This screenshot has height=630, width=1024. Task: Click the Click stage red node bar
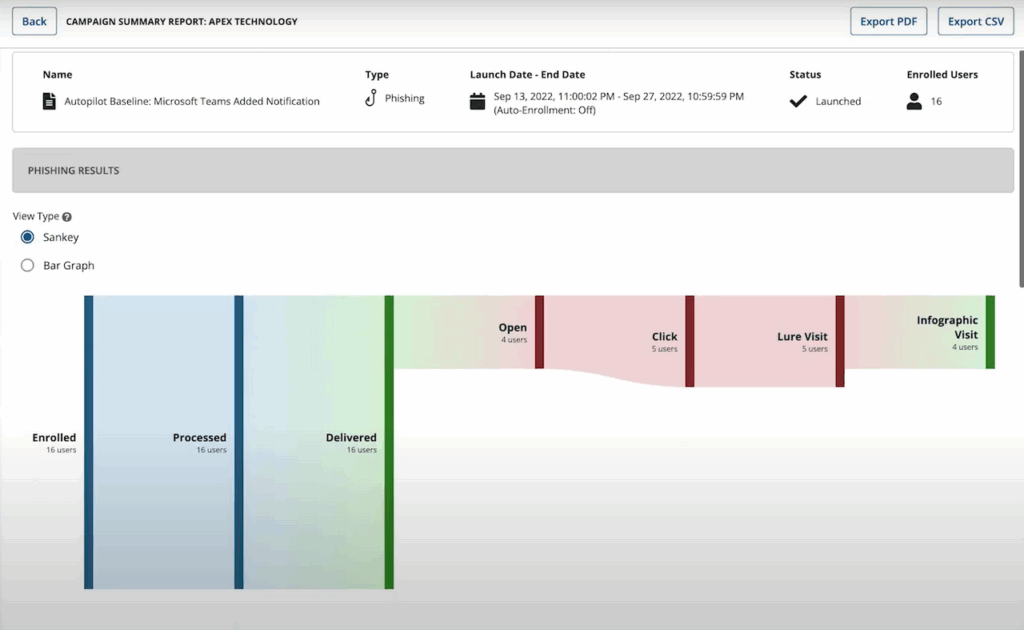(x=690, y=341)
